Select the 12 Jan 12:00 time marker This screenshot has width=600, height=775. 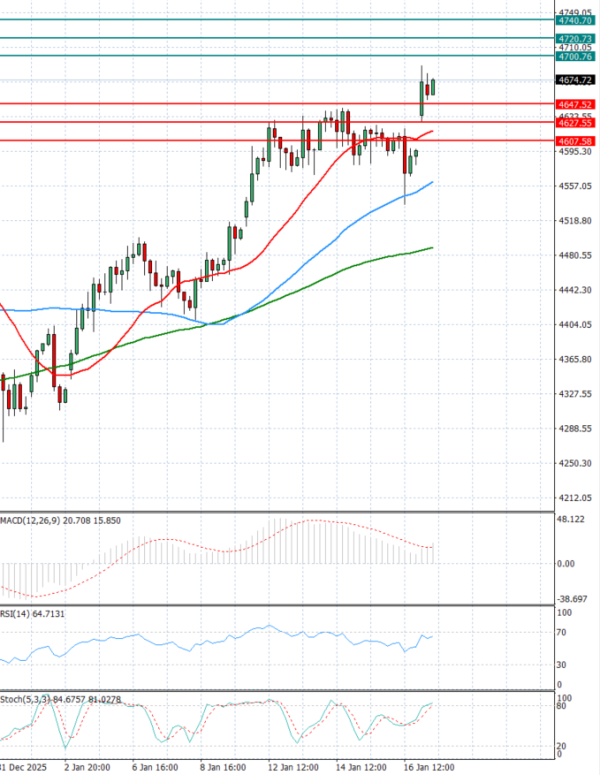pyautogui.click(x=295, y=768)
